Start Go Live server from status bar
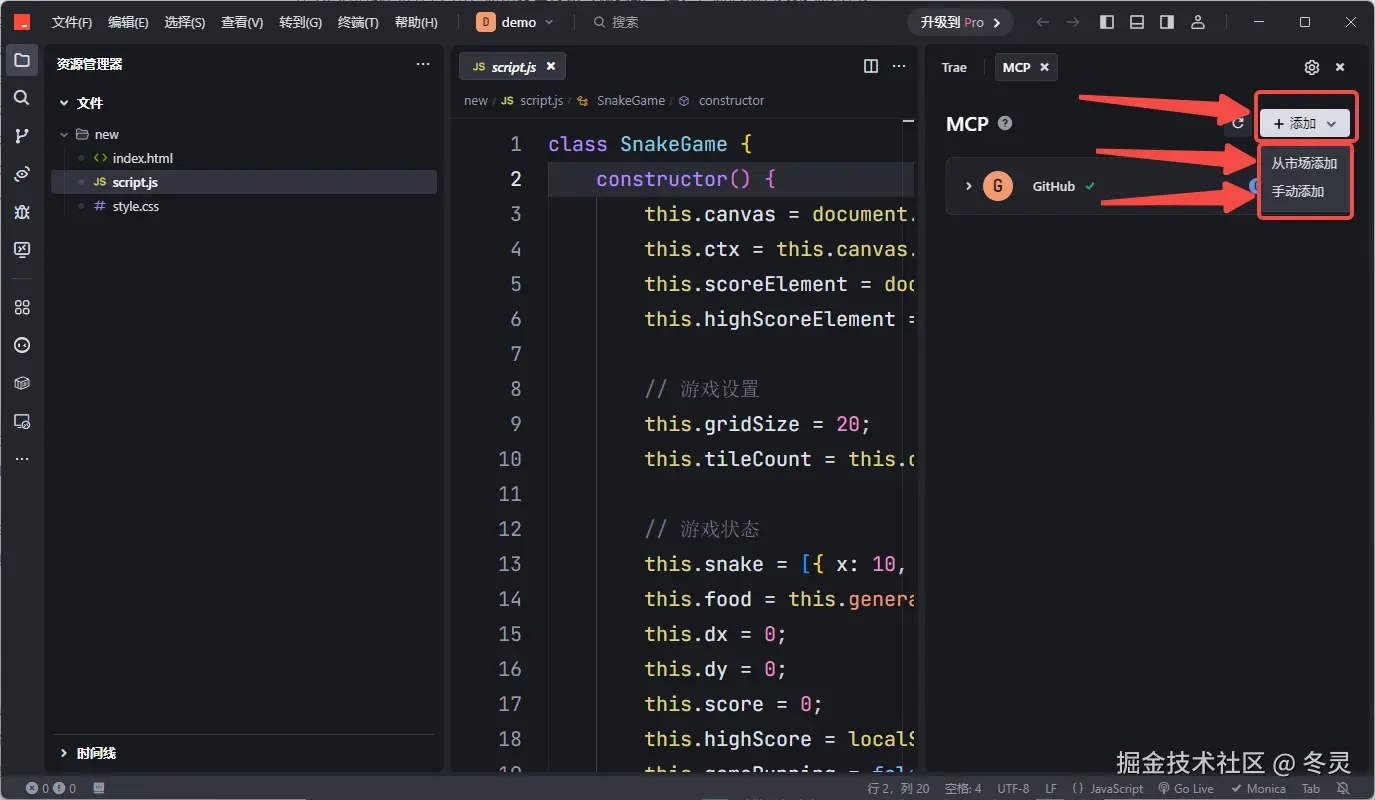The image size is (1375, 800). click(x=1186, y=788)
